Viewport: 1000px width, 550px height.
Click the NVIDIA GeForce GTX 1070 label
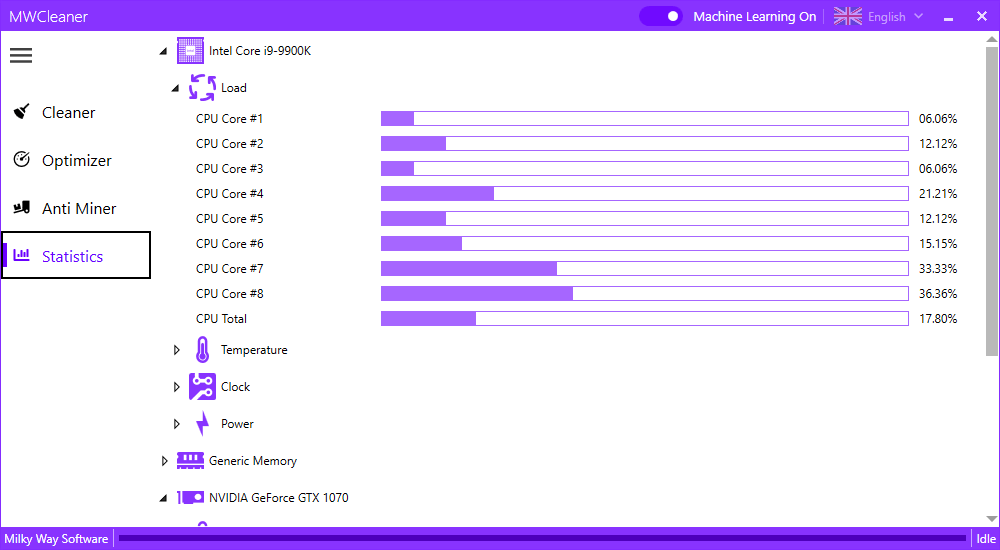[279, 497]
